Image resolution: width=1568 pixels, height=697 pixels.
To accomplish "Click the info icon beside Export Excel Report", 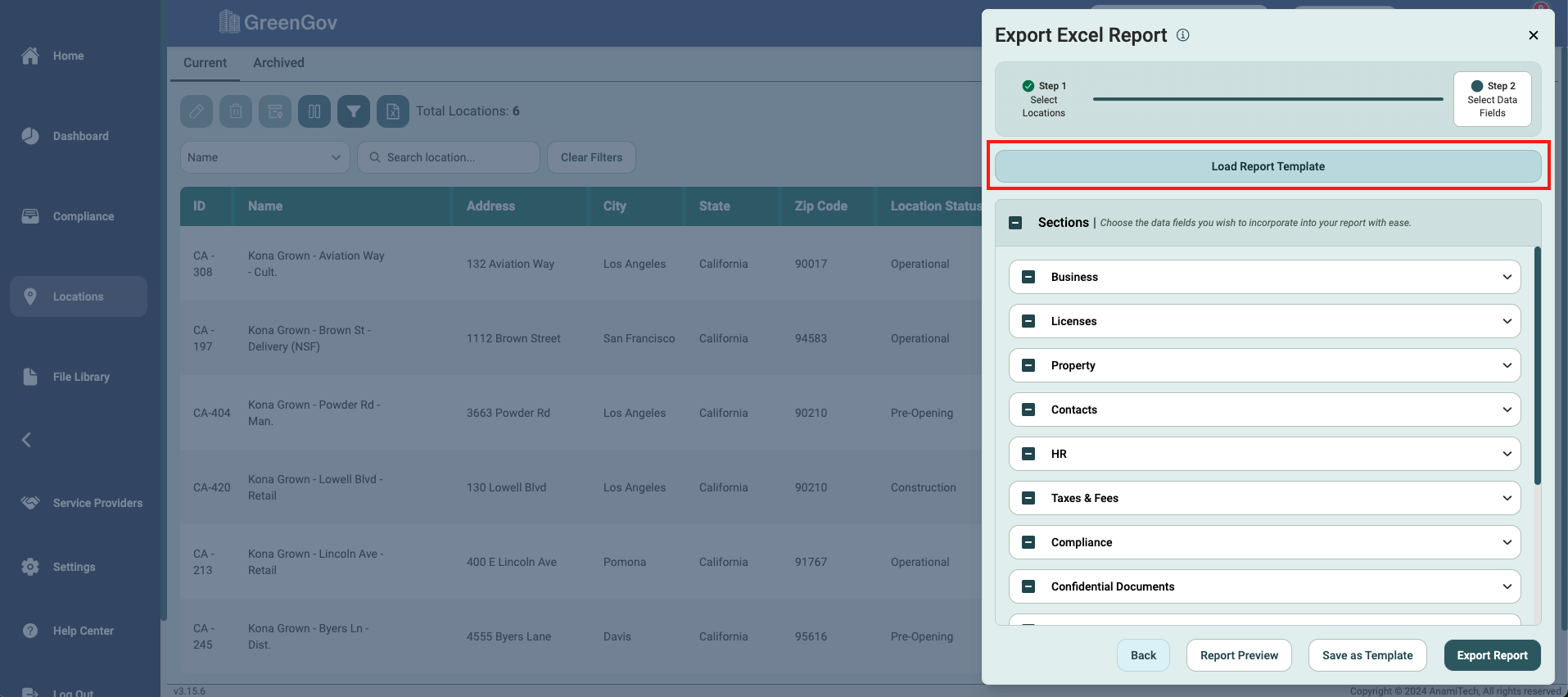I will pyautogui.click(x=1182, y=35).
